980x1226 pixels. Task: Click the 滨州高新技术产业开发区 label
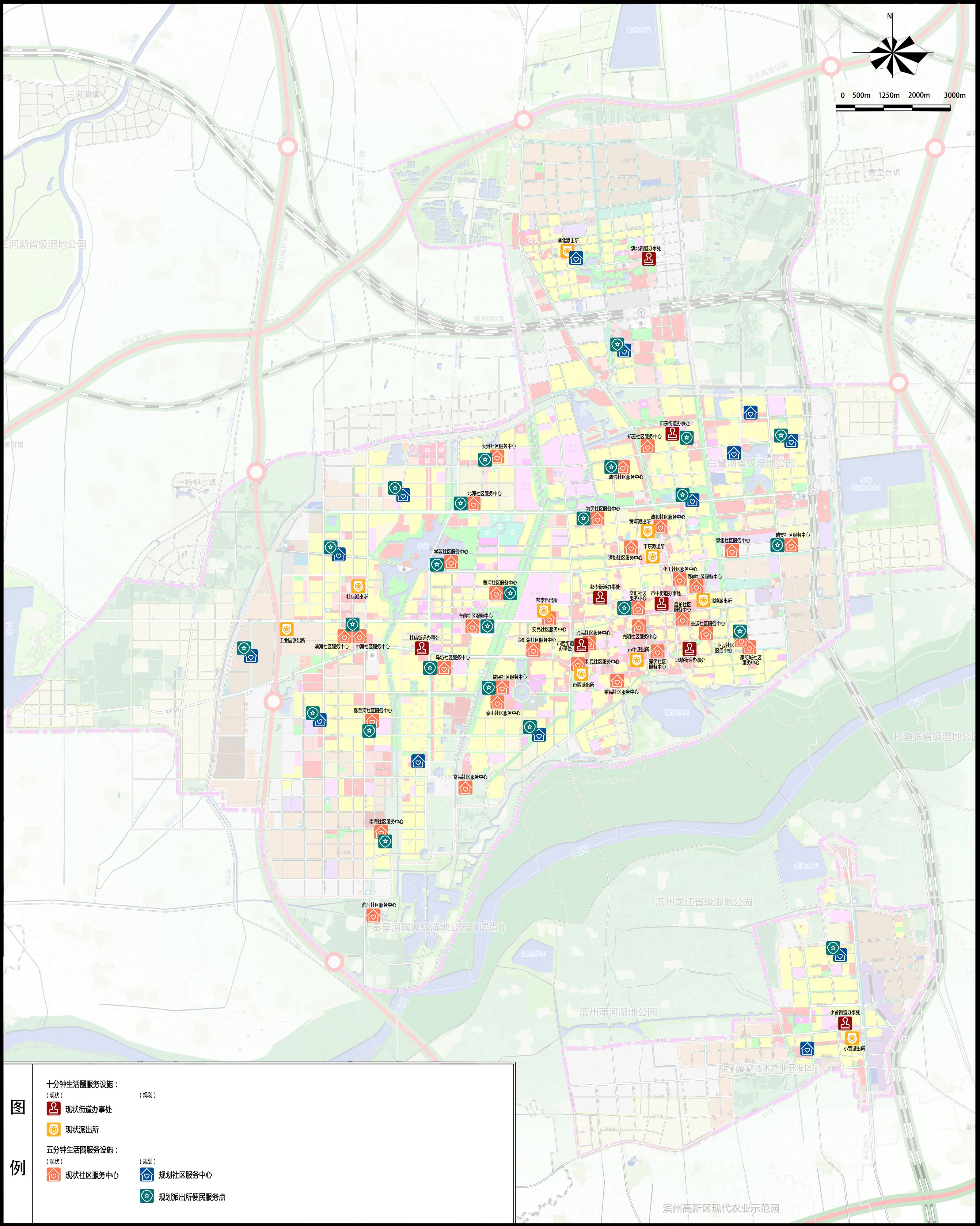point(767,1068)
